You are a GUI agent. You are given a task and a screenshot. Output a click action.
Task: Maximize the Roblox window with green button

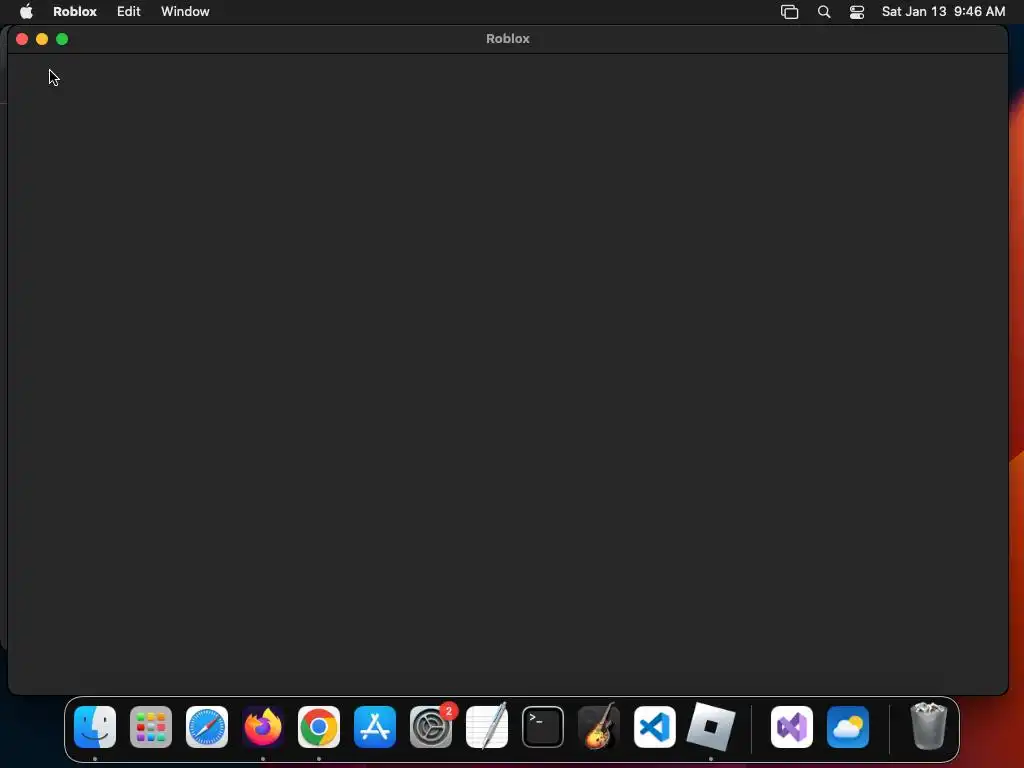62,39
